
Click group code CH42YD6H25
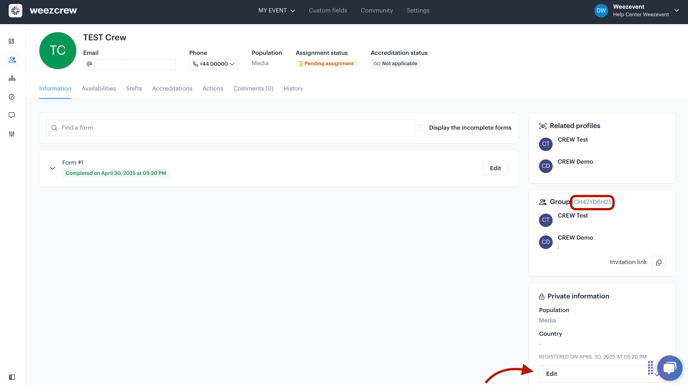592,202
